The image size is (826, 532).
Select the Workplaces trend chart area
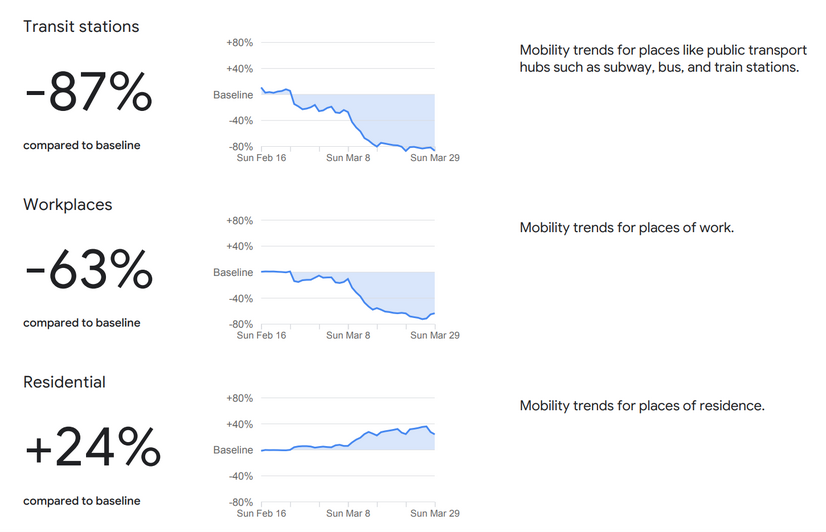[x=348, y=272]
